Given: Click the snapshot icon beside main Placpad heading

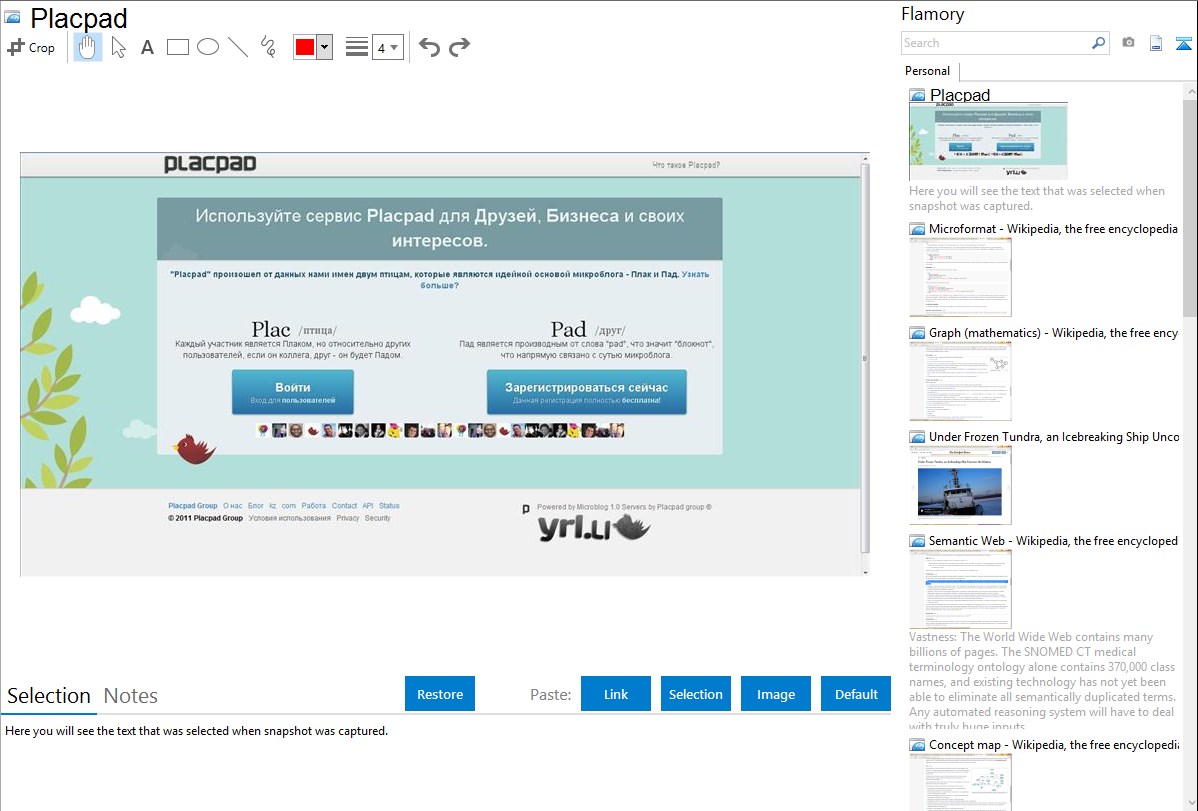Looking at the screenshot, I should click(12, 17).
